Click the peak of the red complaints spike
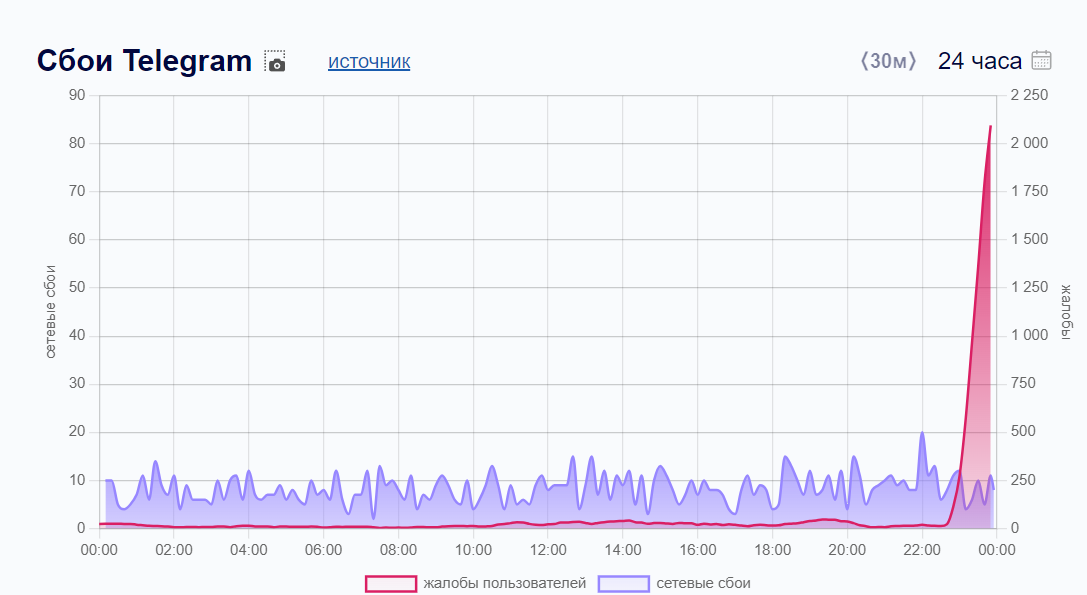The width and height of the screenshot is (1087, 595). [990, 127]
